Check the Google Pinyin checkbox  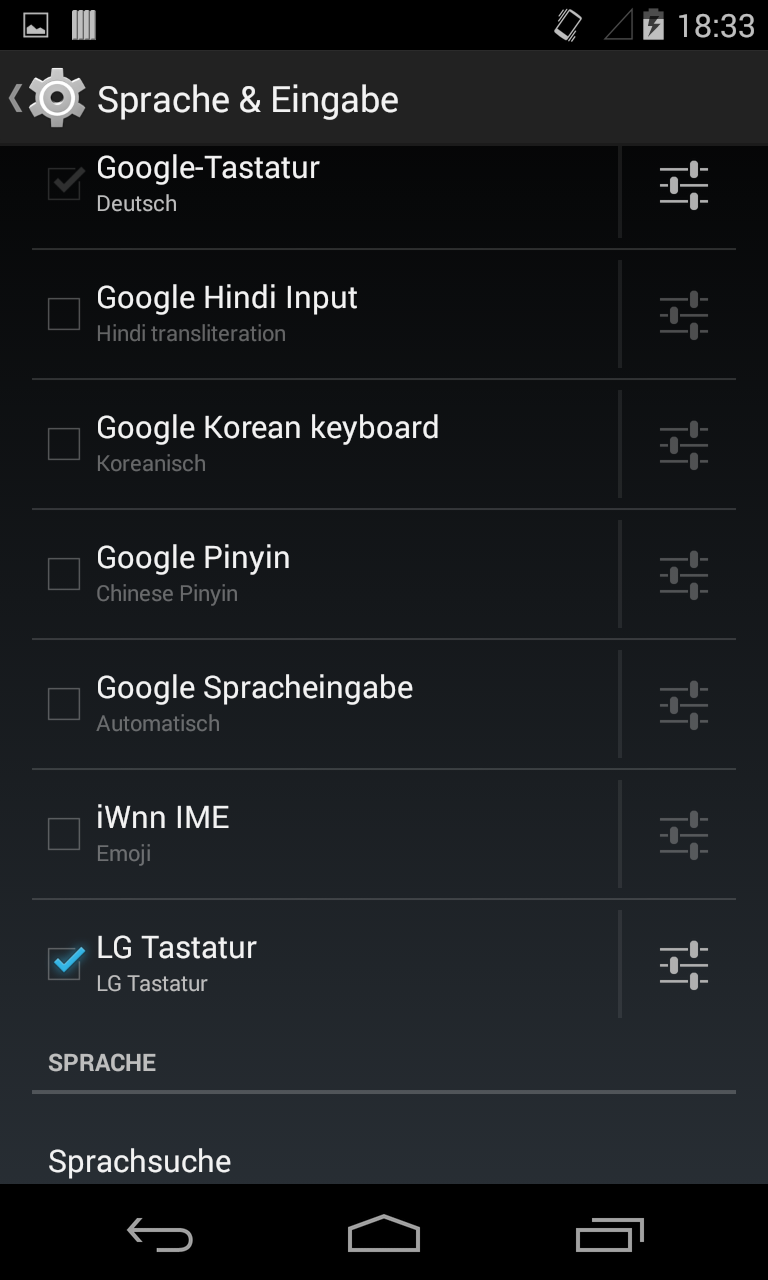point(64,574)
